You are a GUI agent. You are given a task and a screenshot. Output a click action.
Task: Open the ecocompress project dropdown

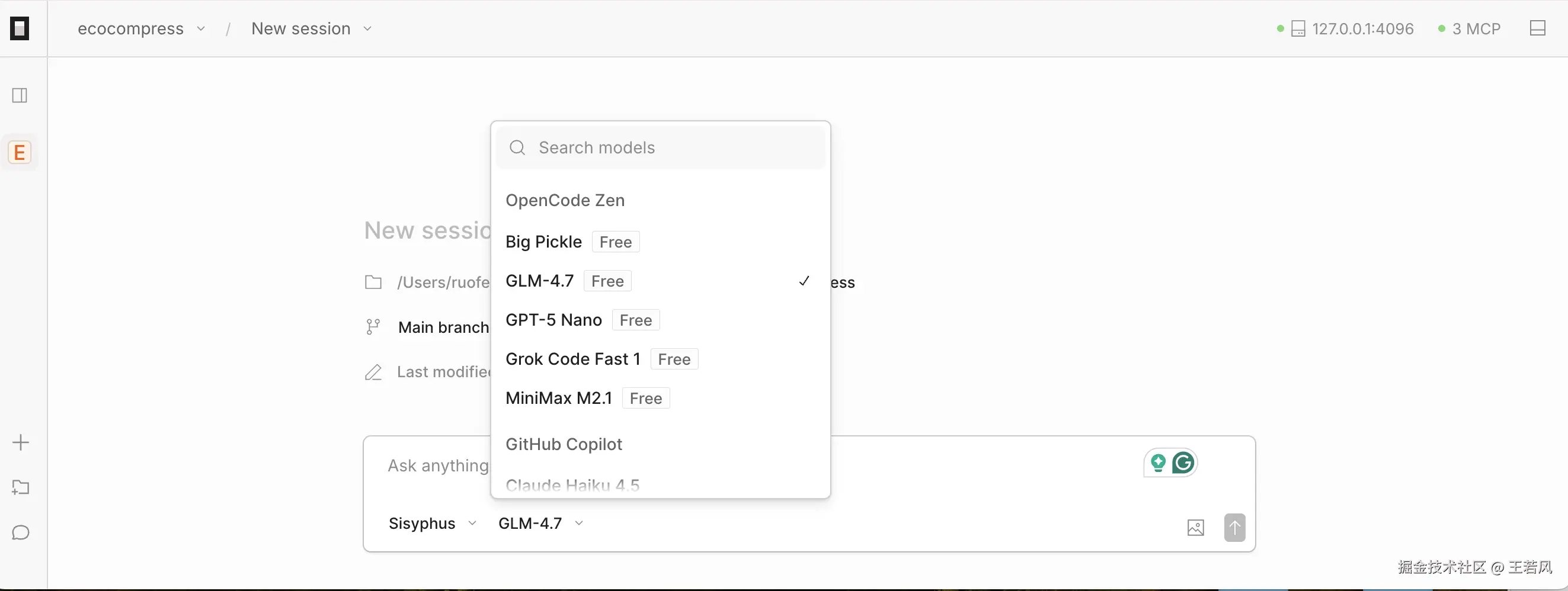141,28
